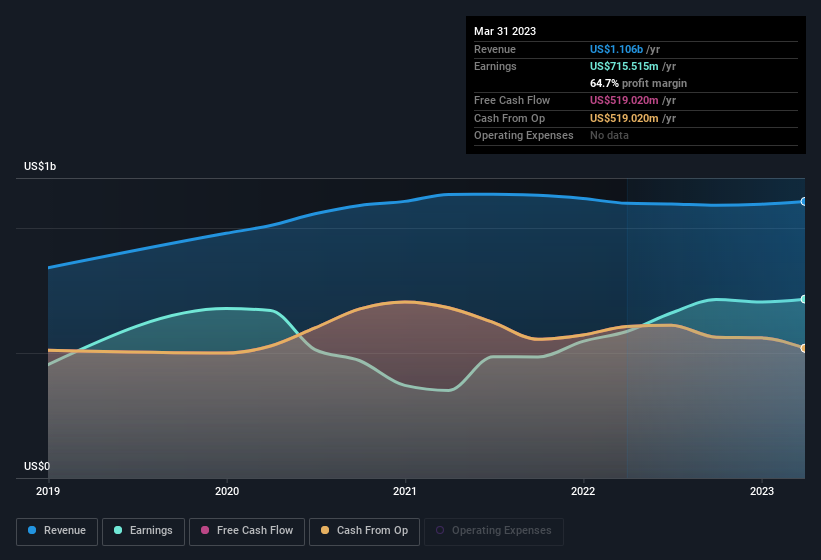Viewport: 821px width, 560px height.
Task: Enable the Operating Expenses legend button
Action: 493,531
